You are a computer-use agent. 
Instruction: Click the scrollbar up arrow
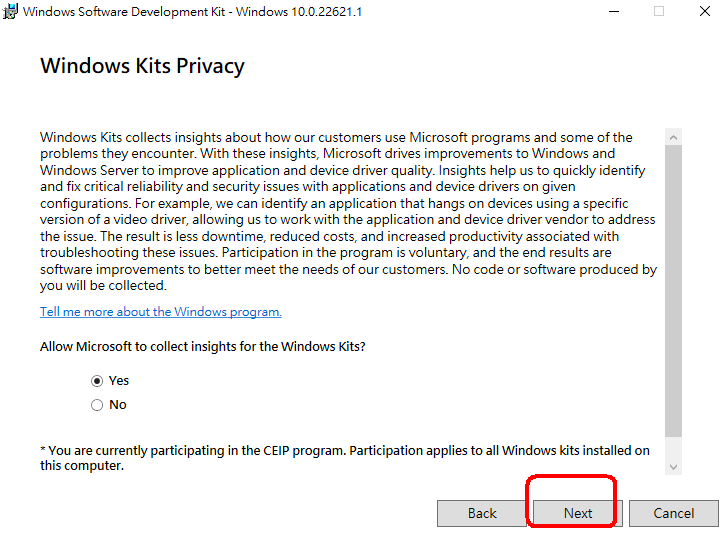673,137
